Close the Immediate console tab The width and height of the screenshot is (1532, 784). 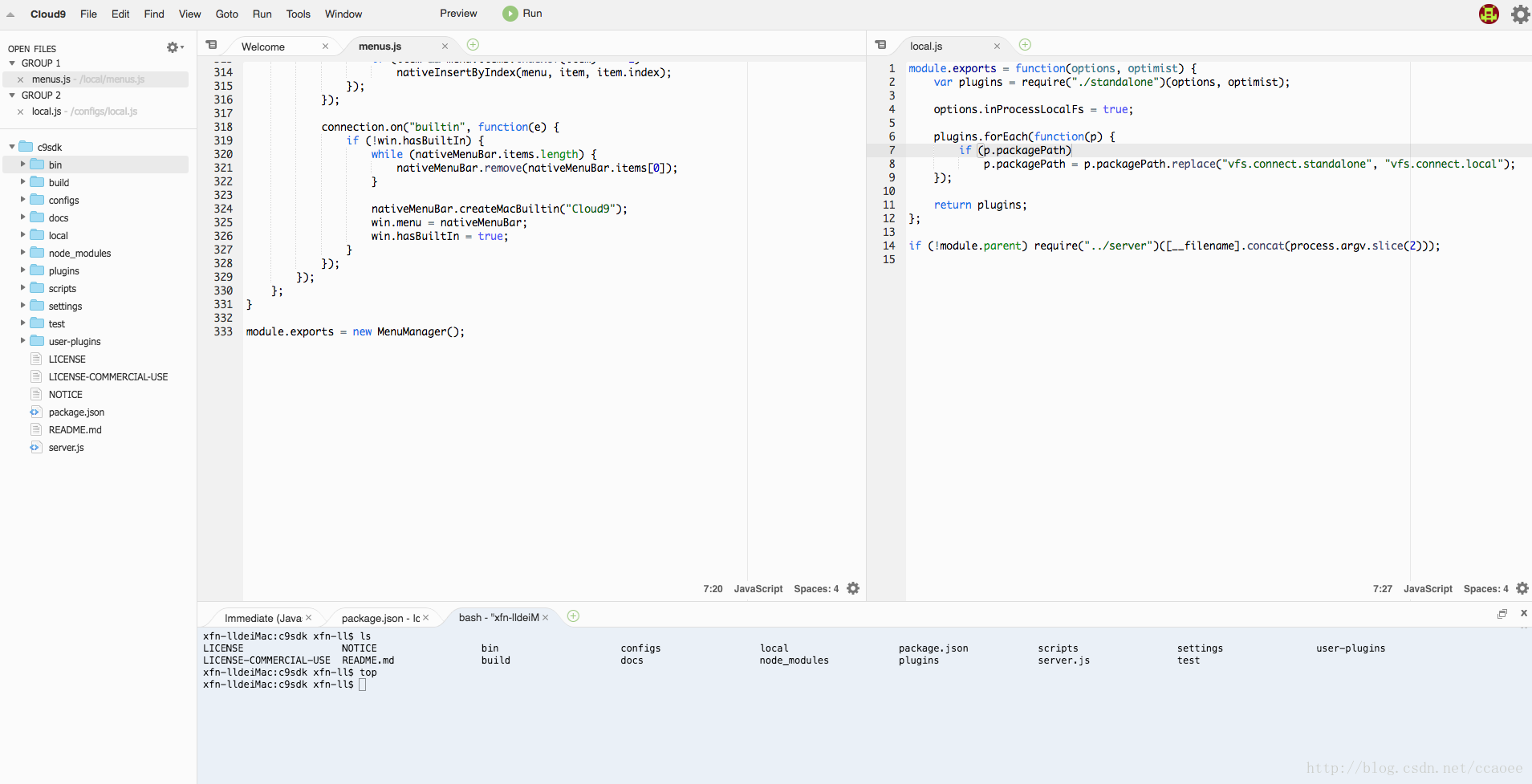coord(308,618)
